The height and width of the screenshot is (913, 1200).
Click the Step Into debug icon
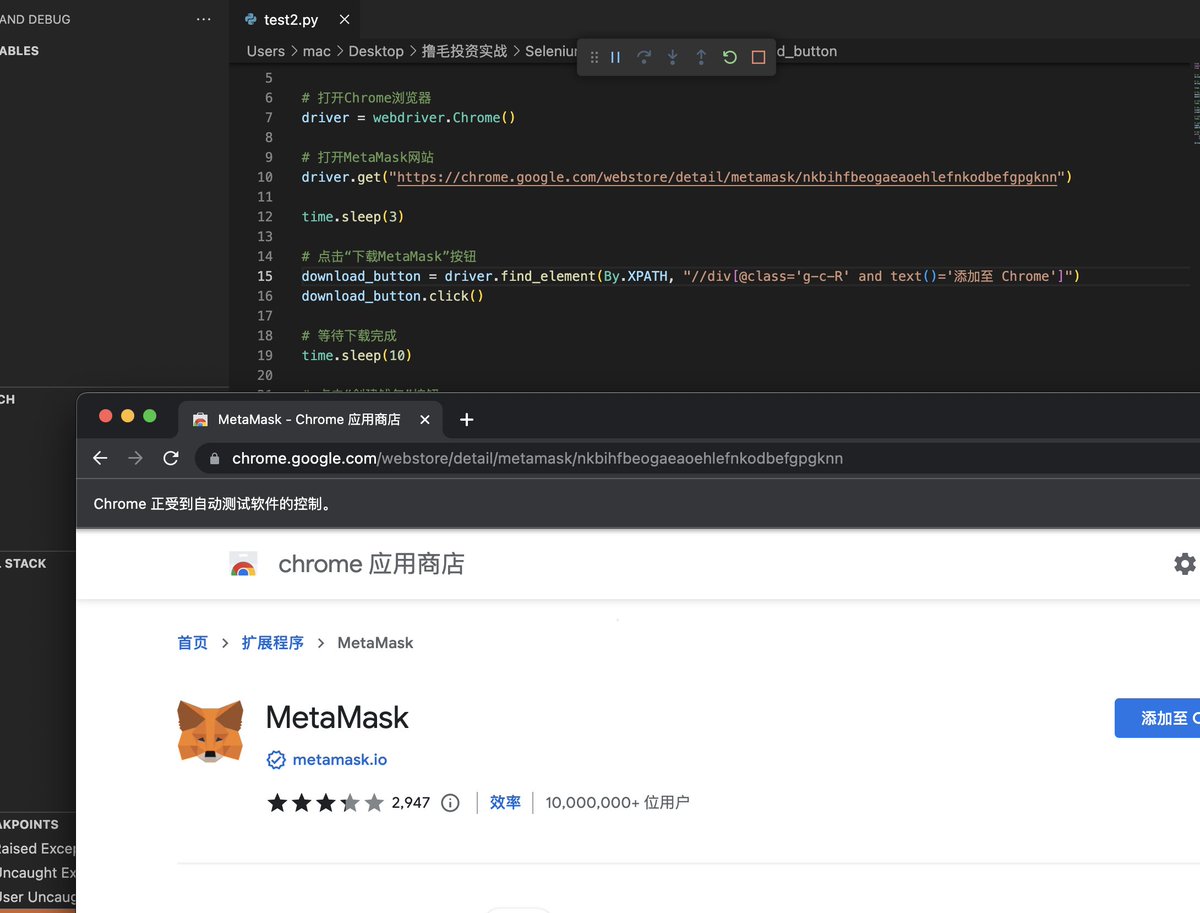672,58
